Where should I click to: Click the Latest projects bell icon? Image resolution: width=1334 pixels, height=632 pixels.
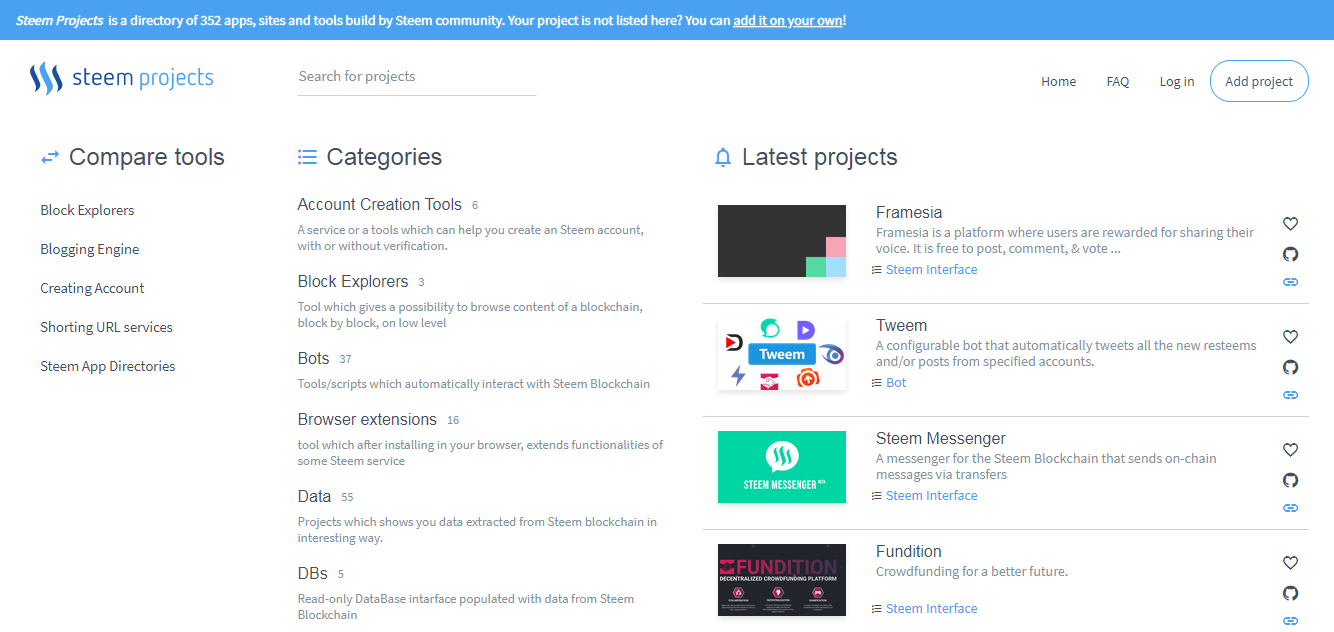723,157
